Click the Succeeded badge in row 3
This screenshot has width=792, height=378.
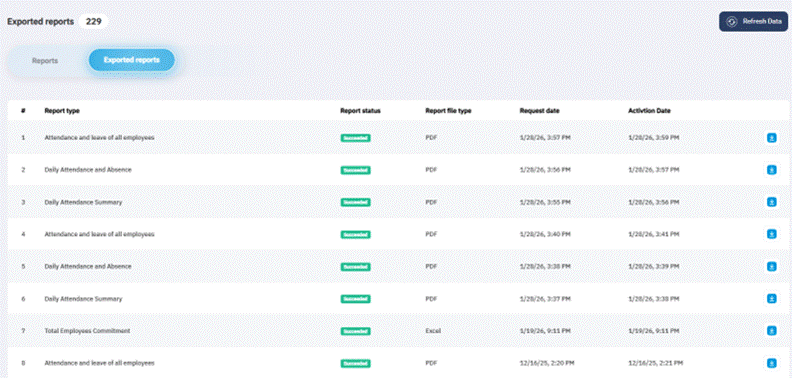[355, 202]
